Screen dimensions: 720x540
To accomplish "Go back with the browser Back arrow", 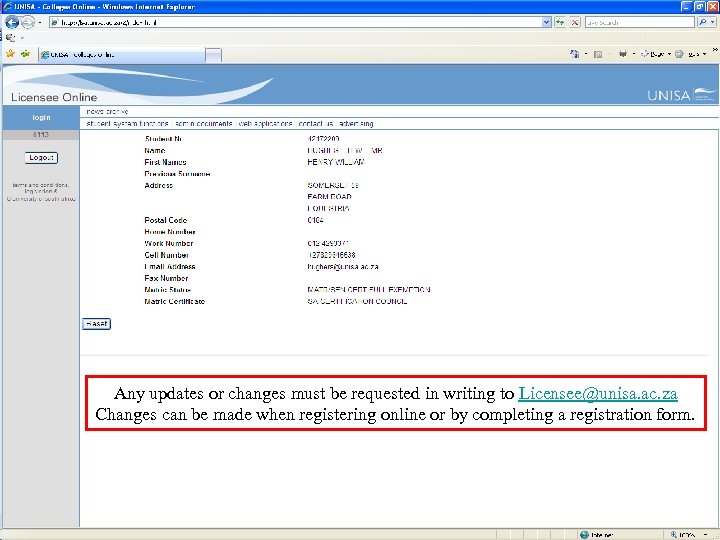I will tap(12, 22).
